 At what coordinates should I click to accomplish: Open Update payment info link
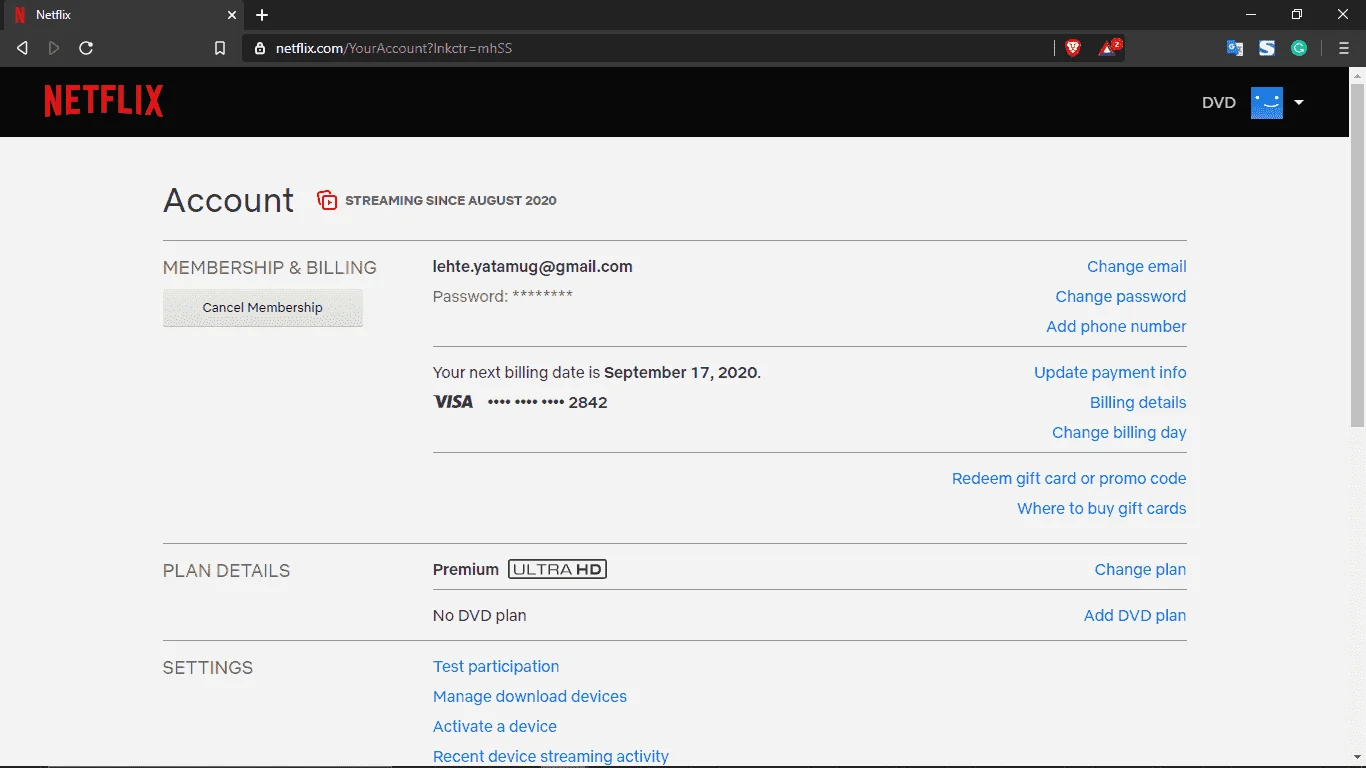1110,373
